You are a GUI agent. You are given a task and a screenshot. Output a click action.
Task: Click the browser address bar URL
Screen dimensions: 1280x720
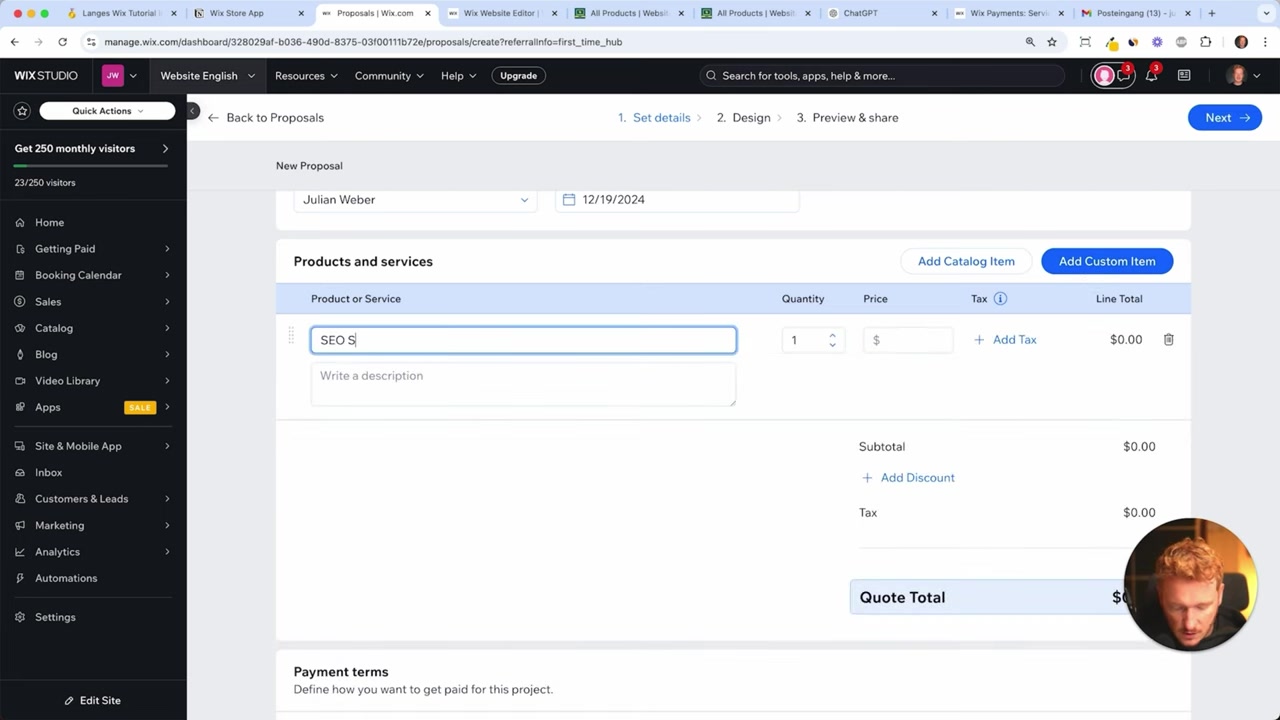click(x=363, y=42)
